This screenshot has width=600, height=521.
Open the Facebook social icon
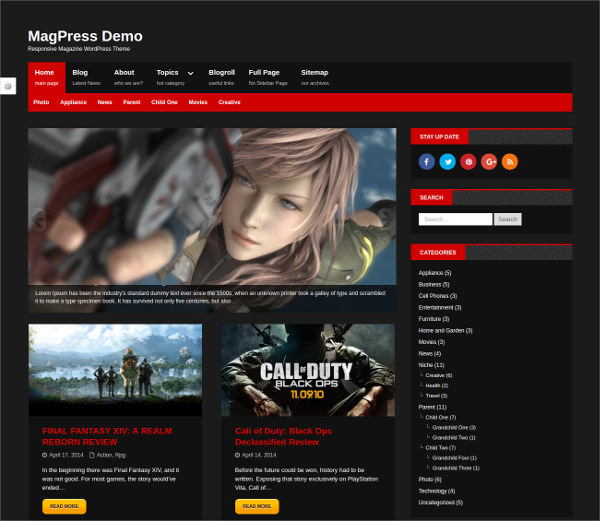point(427,162)
